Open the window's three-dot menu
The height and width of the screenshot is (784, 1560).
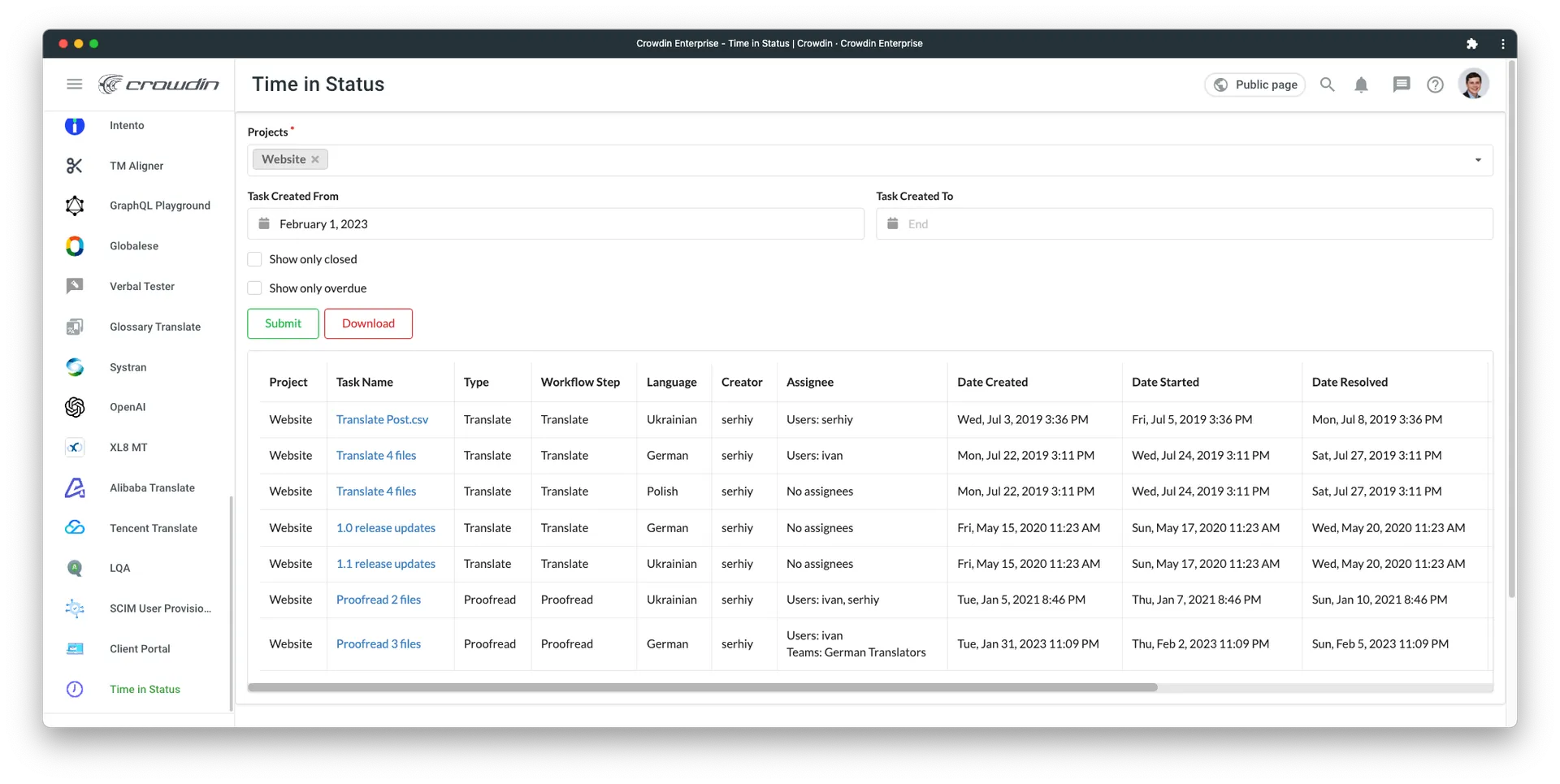click(1503, 44)
